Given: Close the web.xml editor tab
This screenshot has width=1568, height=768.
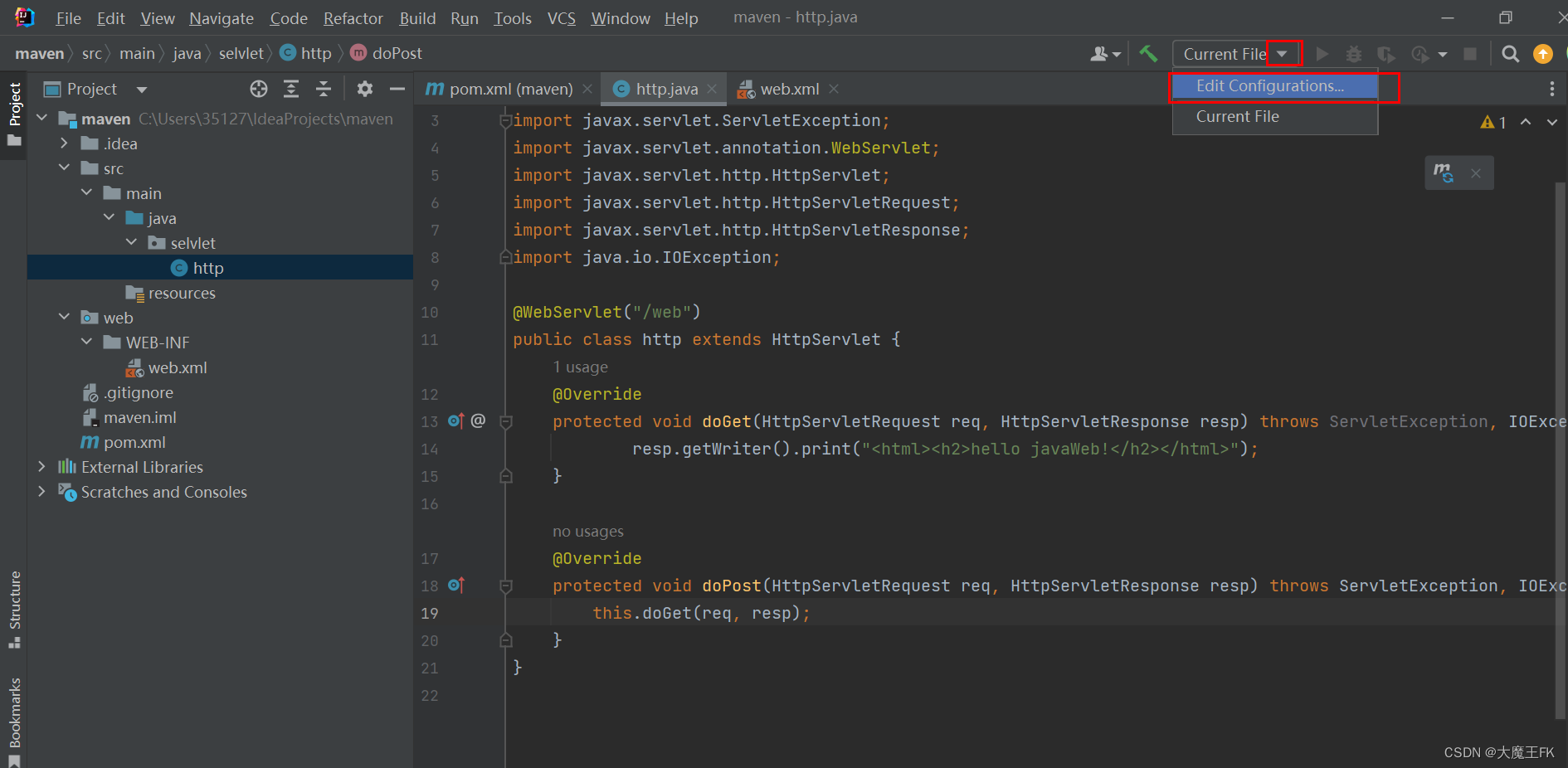Looking at the screenshot, I should pyautogui.click(x=834, y=89).
